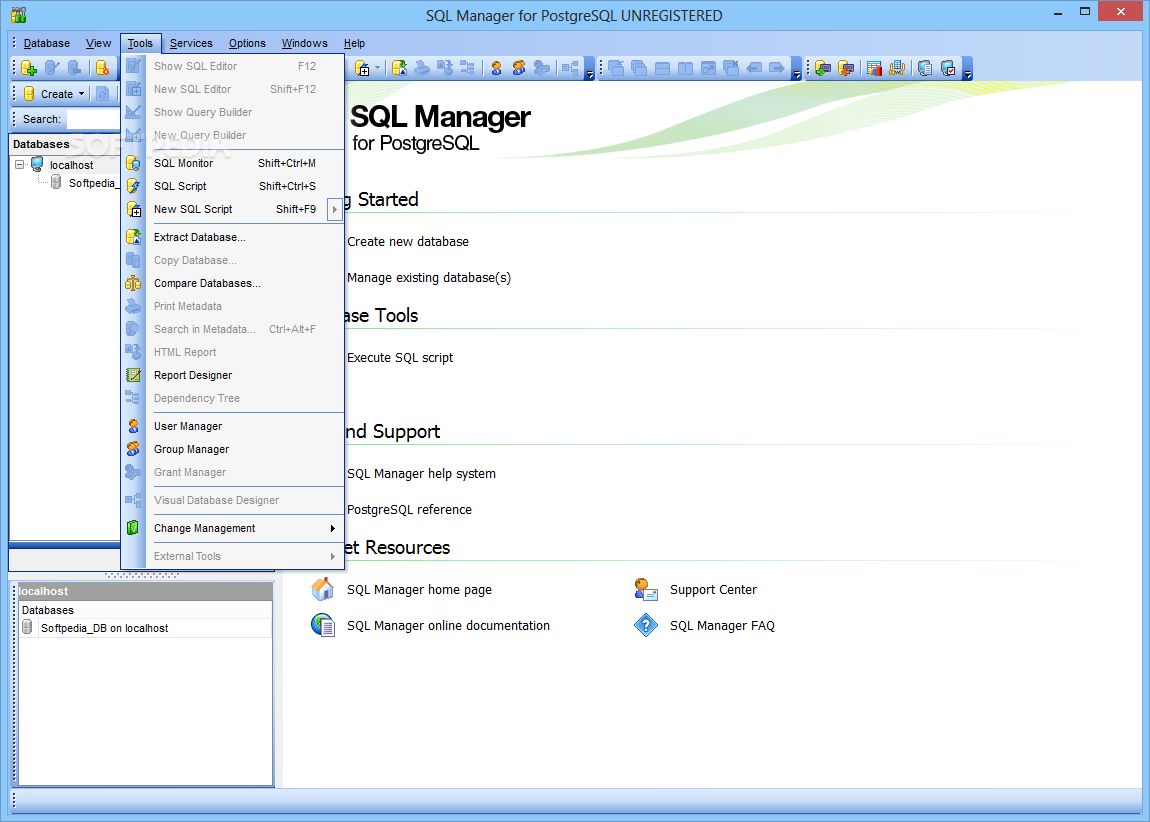Open the dropdown beside New SQL Script toolbar icon
Viewport: 1150px width, 822px height.
point(378,68)
